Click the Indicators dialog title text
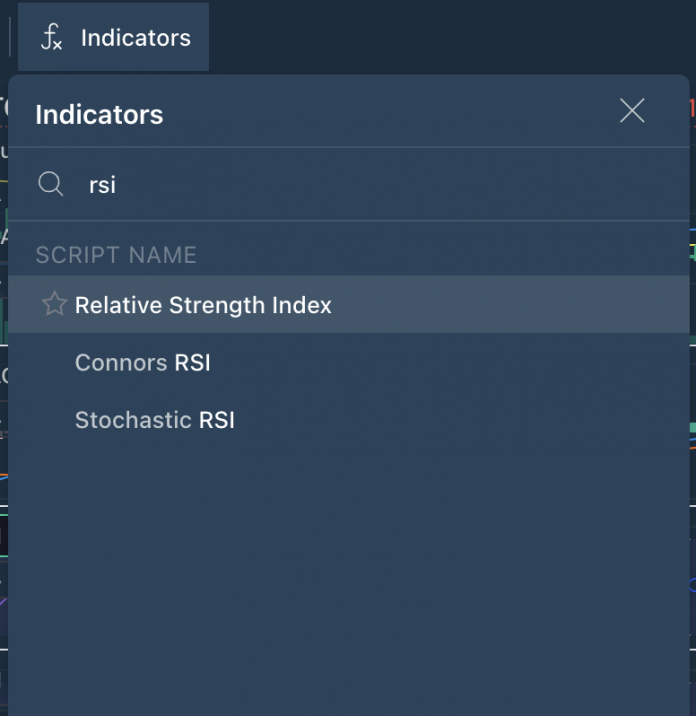The image size is (696, 716). point(99,115)
